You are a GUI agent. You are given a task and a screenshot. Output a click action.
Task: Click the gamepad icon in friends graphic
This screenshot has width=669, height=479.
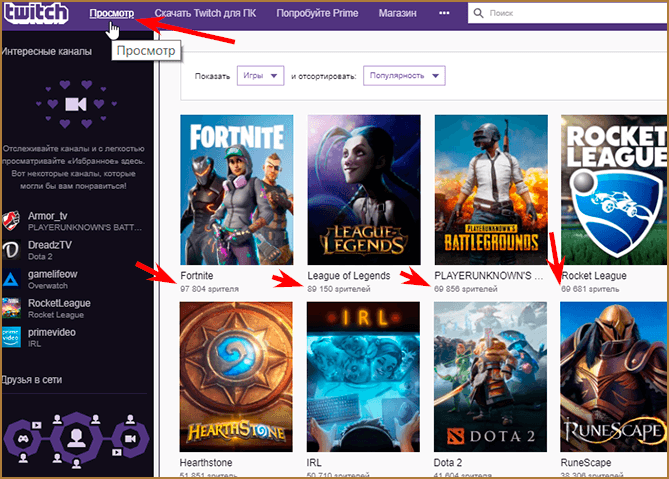point(23,438)
